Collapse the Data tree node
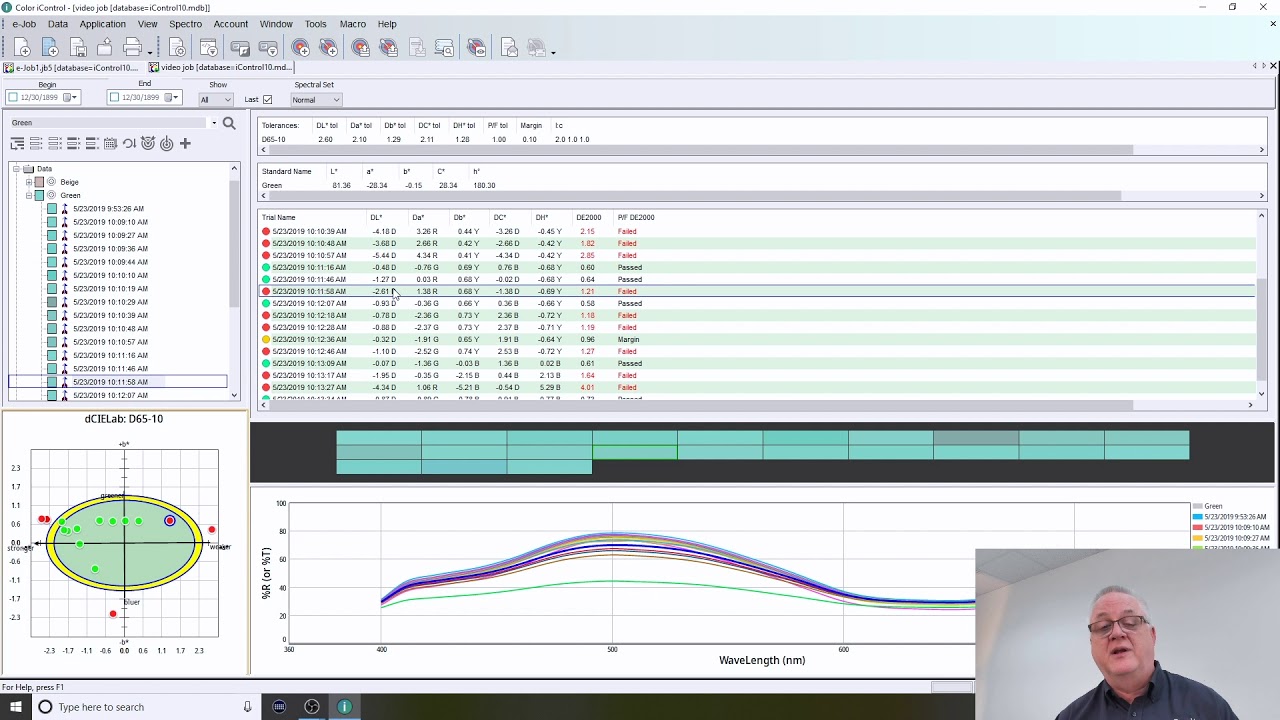 17,169
